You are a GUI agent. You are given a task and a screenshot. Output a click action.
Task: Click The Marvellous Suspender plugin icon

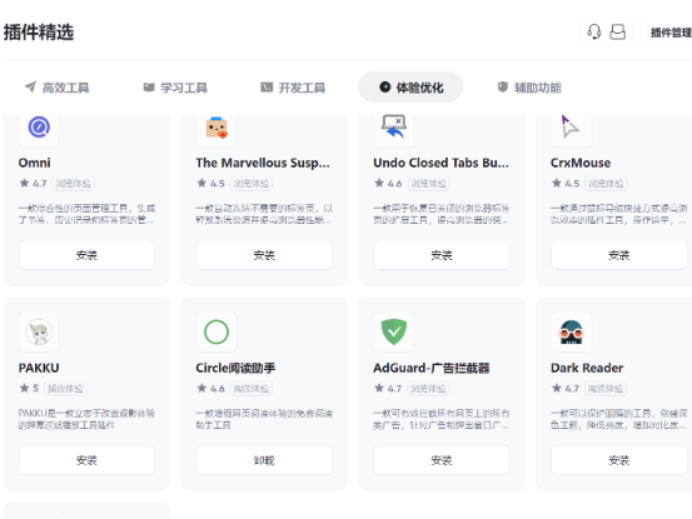(217, 128)
